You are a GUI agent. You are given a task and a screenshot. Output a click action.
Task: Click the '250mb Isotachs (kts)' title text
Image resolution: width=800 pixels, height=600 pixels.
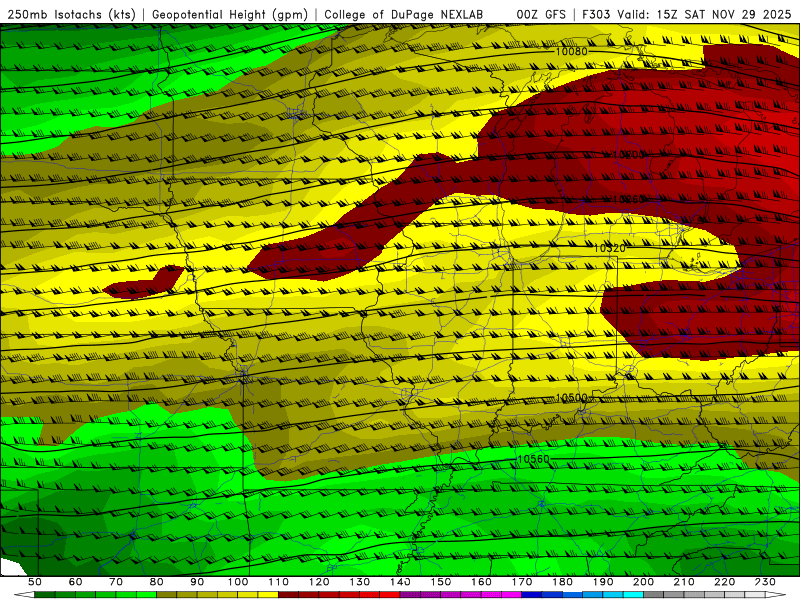coord(71,14)
